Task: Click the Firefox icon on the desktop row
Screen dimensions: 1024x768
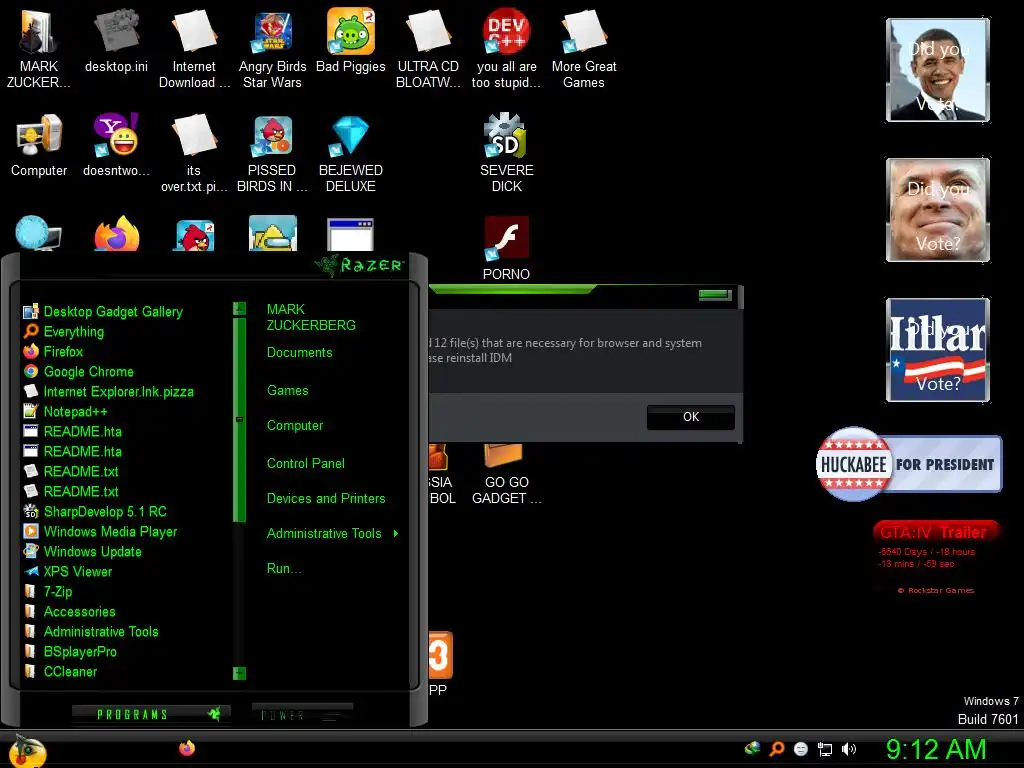Action: 116,234
